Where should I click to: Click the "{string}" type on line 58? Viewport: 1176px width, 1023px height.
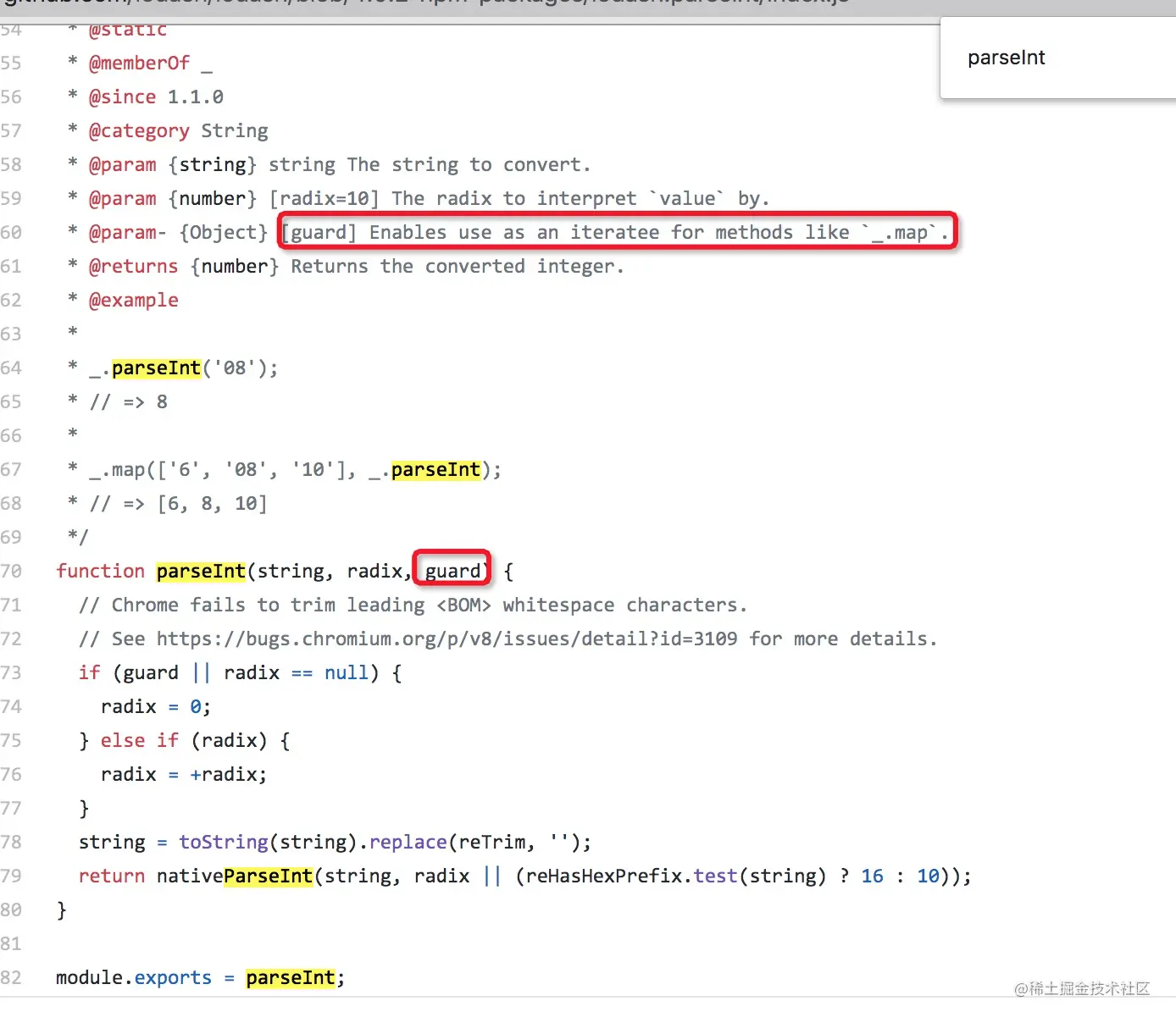tap(213, 164)
